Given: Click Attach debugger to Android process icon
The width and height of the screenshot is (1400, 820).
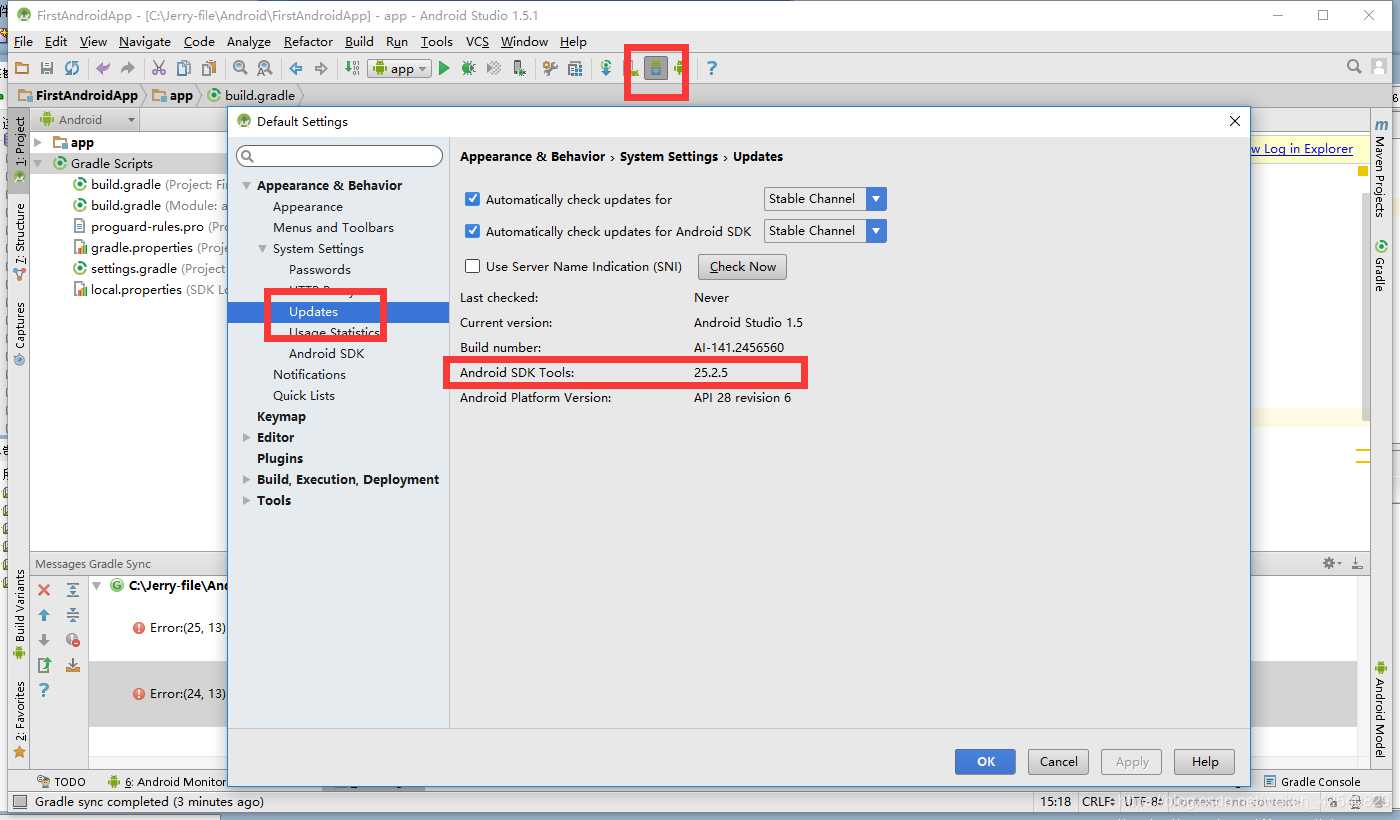Looking at the screenshot, I should (x=518, y=68).
